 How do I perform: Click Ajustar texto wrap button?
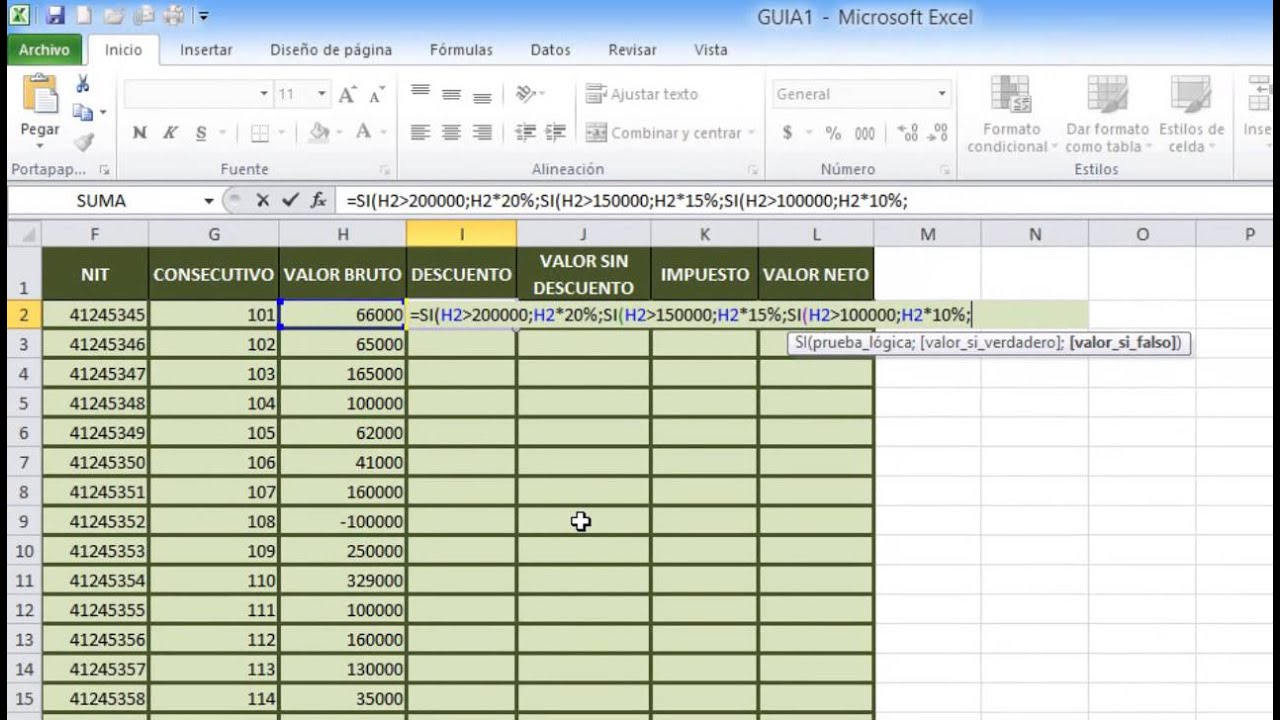[x=642, y=94]
